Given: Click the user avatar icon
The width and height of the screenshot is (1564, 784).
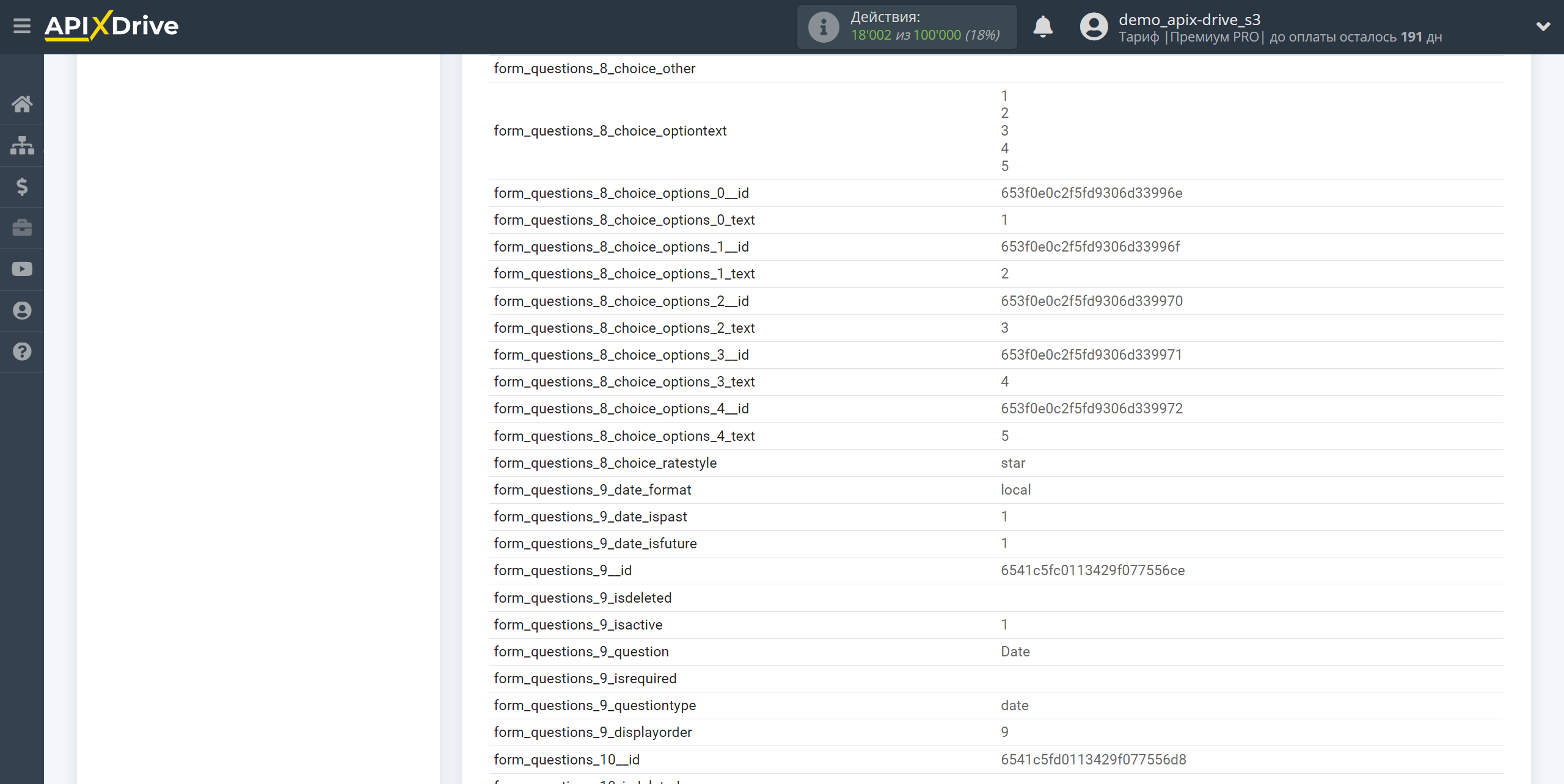Looking at the screenshot, I should tap(1094, 27).
